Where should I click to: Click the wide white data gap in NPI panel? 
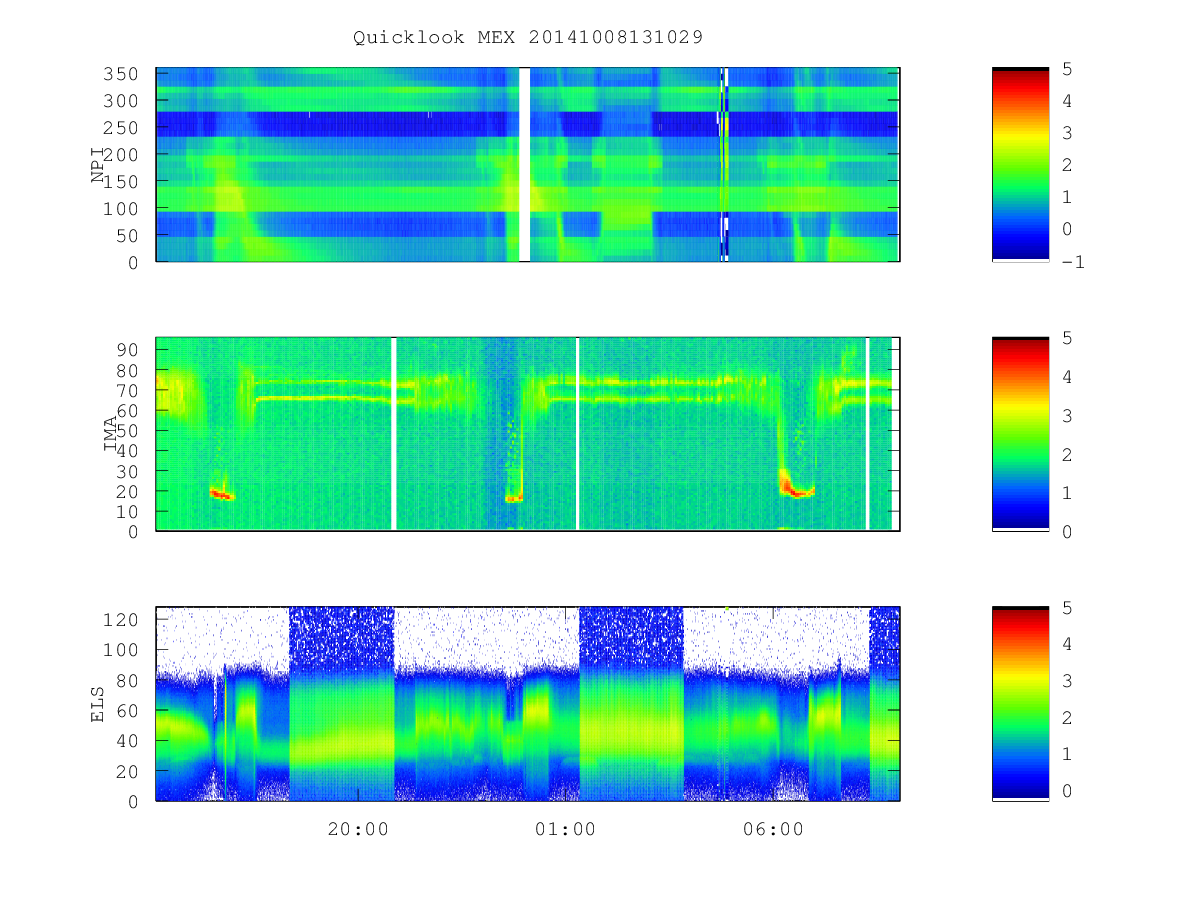pyautogui.click(x=524, y=164)
